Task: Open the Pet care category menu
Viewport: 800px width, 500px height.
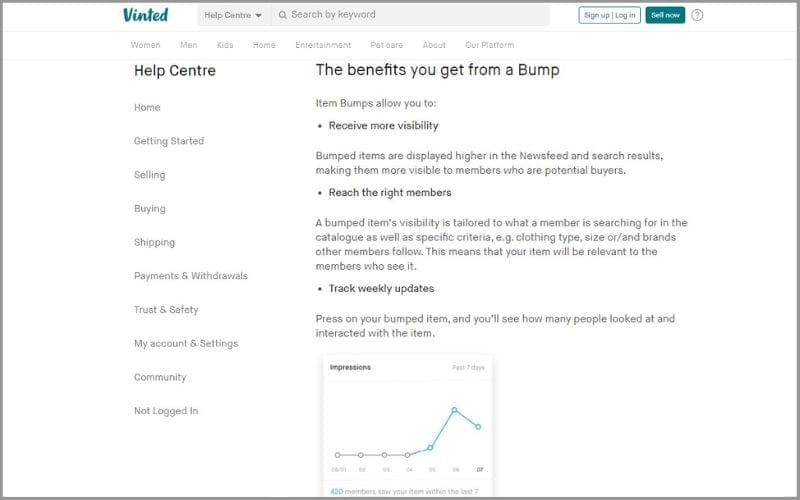Action: (x=387, y=45)
